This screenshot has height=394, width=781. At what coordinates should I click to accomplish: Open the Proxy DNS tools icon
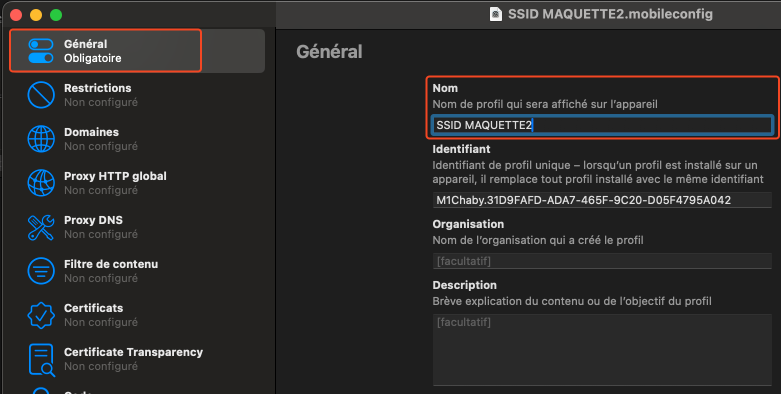pyautogui.click(x=41, y=227)
